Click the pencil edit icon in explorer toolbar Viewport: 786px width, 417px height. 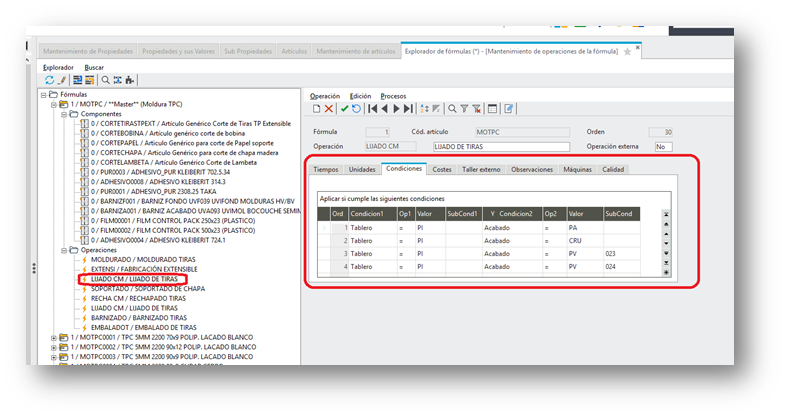tap(62, 80)
